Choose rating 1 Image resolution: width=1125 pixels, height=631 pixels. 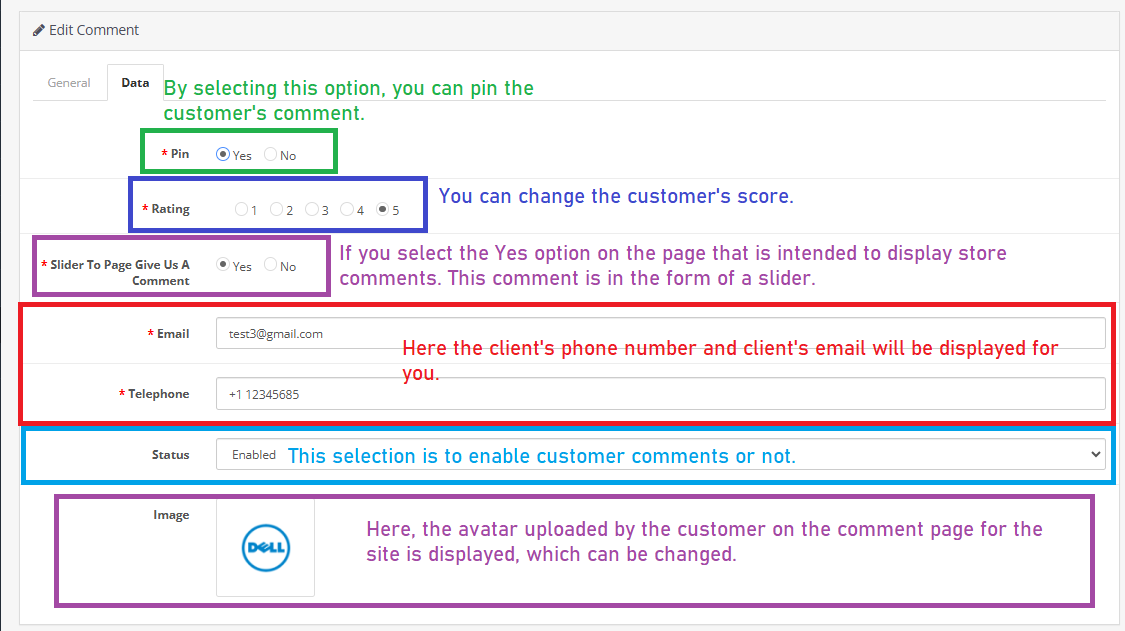tap(241, 210)
